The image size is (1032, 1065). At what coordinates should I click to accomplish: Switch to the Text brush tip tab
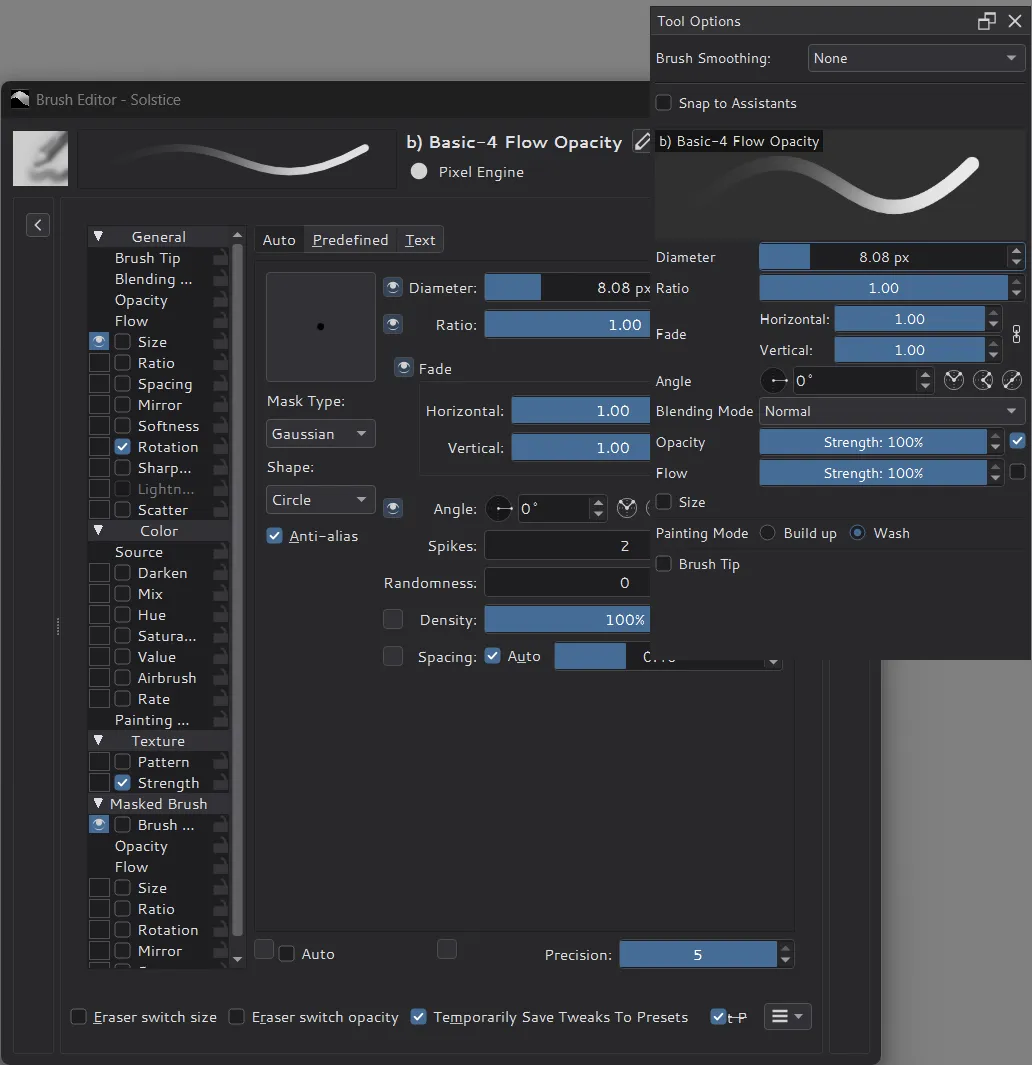pyautogui.click(x=420, y=240)
